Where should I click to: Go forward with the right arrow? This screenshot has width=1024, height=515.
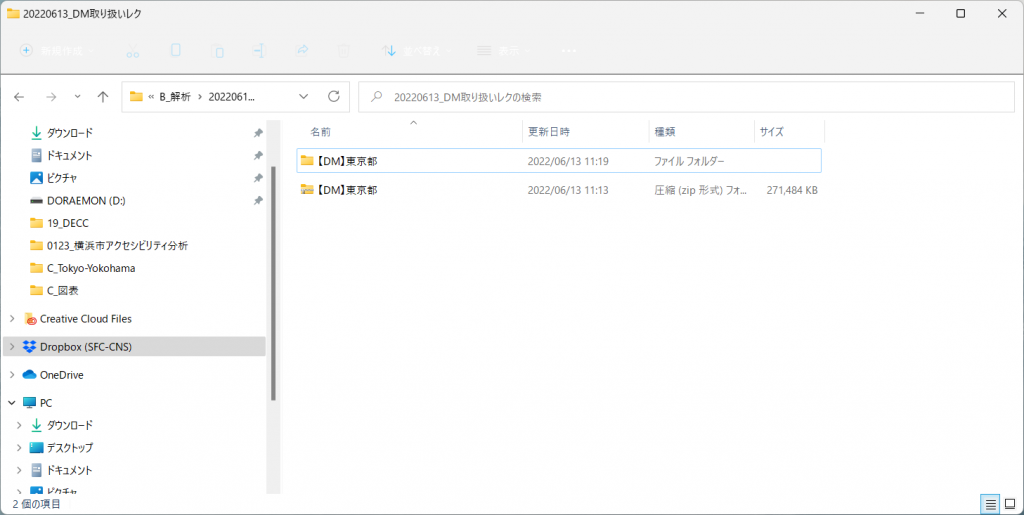click(x=51, y=97)
